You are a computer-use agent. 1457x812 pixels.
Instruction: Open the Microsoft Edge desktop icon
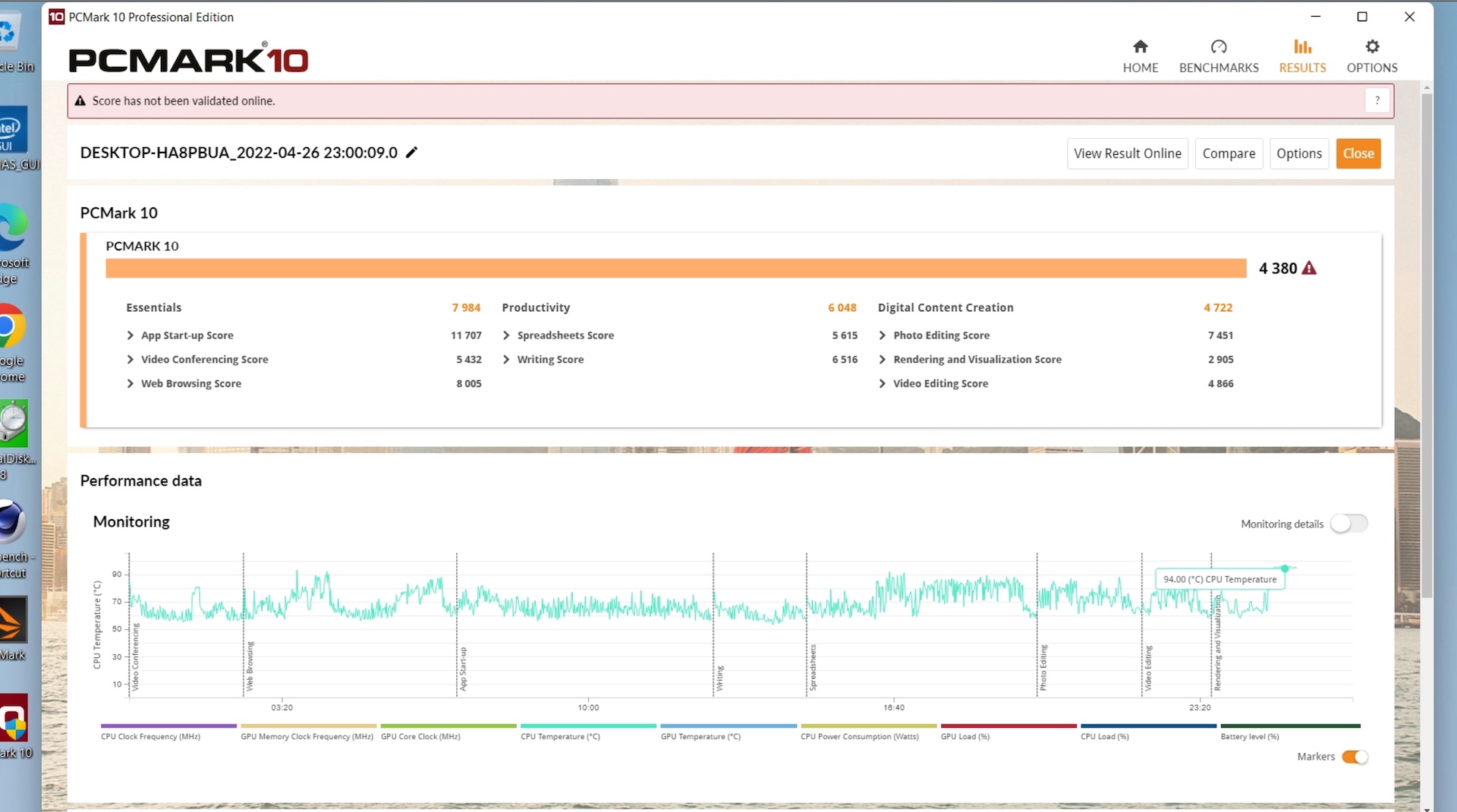point(14,243)
